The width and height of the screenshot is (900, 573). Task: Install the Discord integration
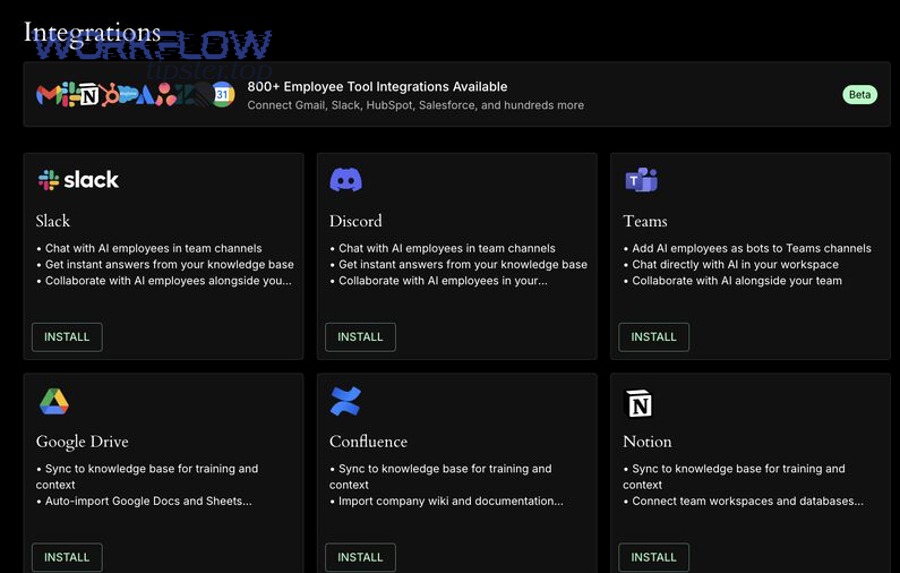[x=360, y=337]
